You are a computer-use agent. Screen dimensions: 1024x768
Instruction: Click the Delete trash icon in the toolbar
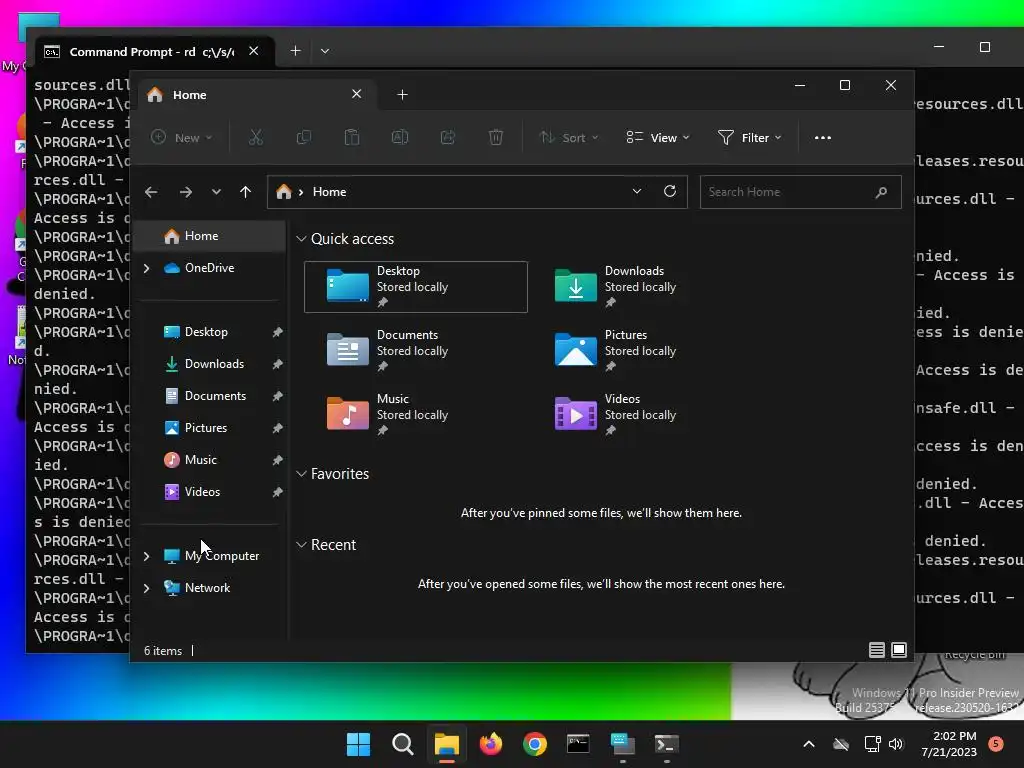[x=496, y=137]
